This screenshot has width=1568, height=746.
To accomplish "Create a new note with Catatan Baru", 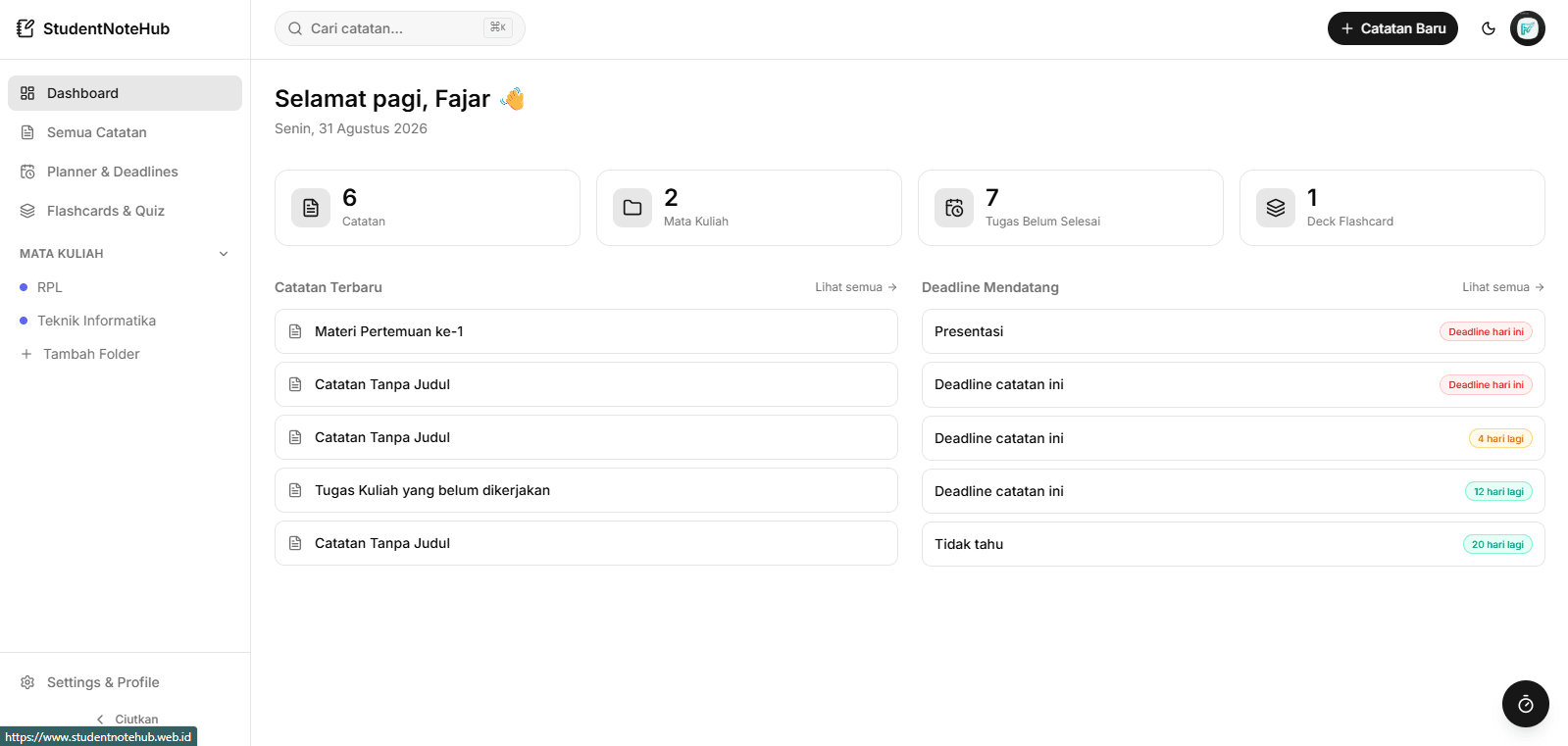I will (x=1392, y=28).
